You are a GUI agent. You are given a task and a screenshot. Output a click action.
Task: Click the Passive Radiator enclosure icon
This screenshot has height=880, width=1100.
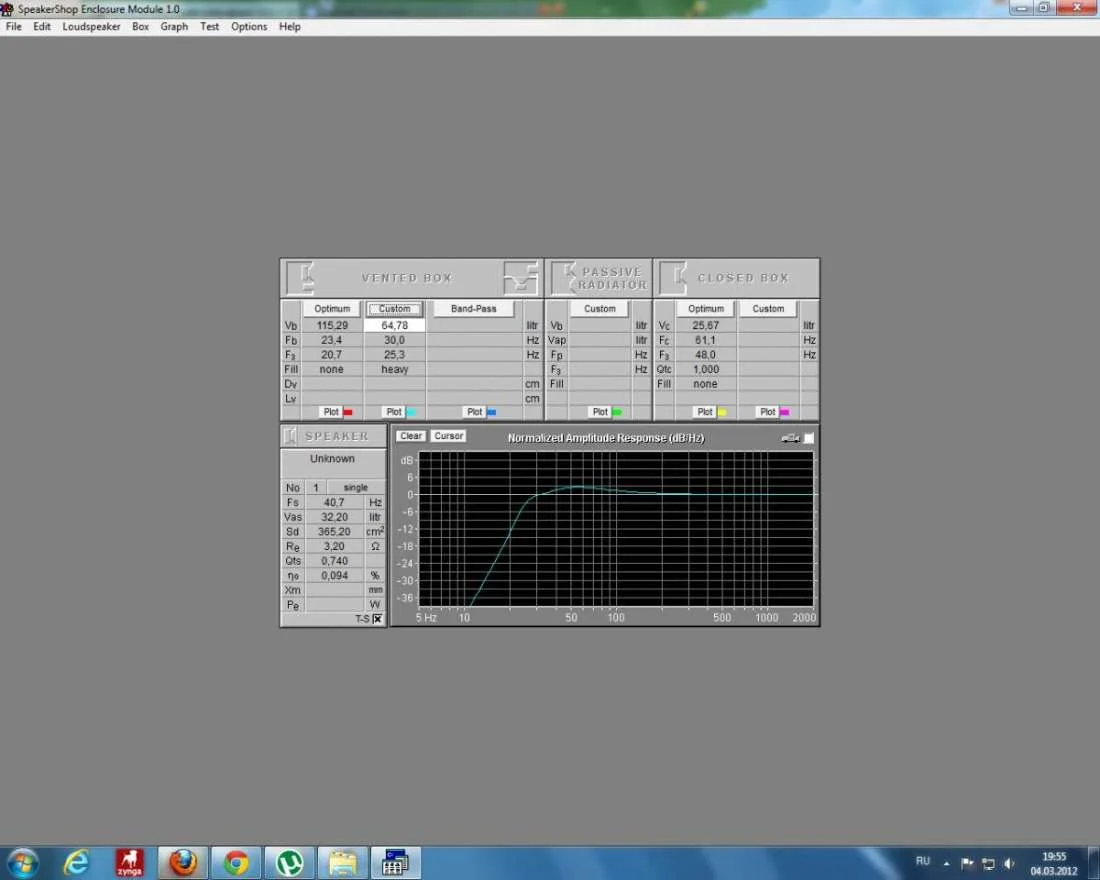click(564, 278)
